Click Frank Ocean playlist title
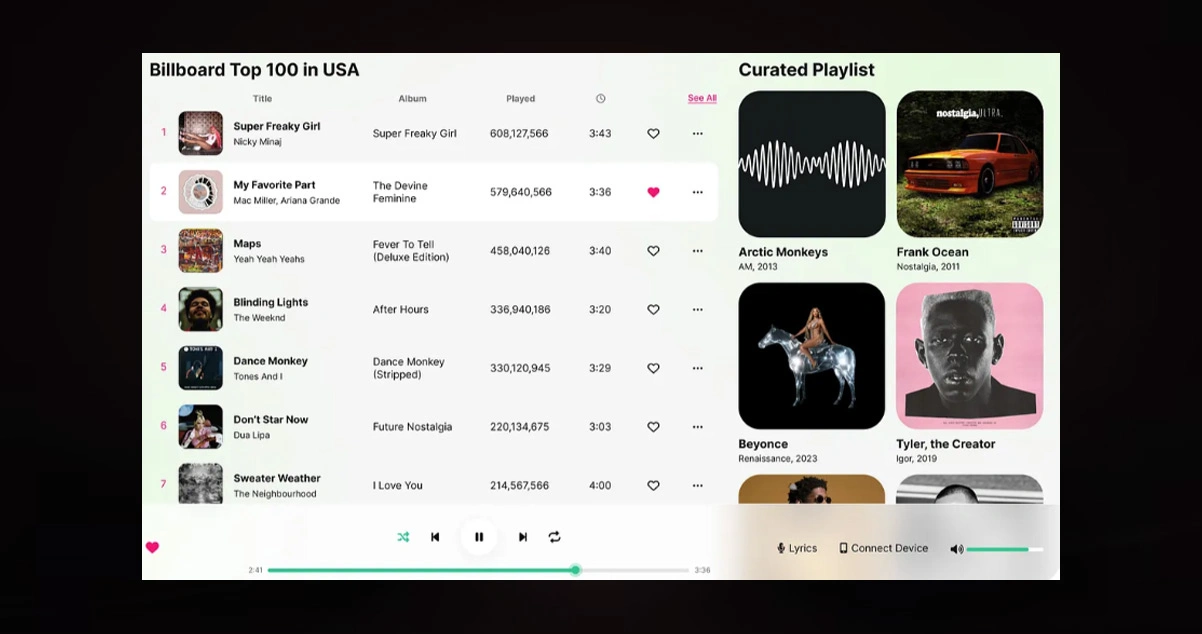The width and height of the screenshot is (1202, 634). [x=932, y=252]
